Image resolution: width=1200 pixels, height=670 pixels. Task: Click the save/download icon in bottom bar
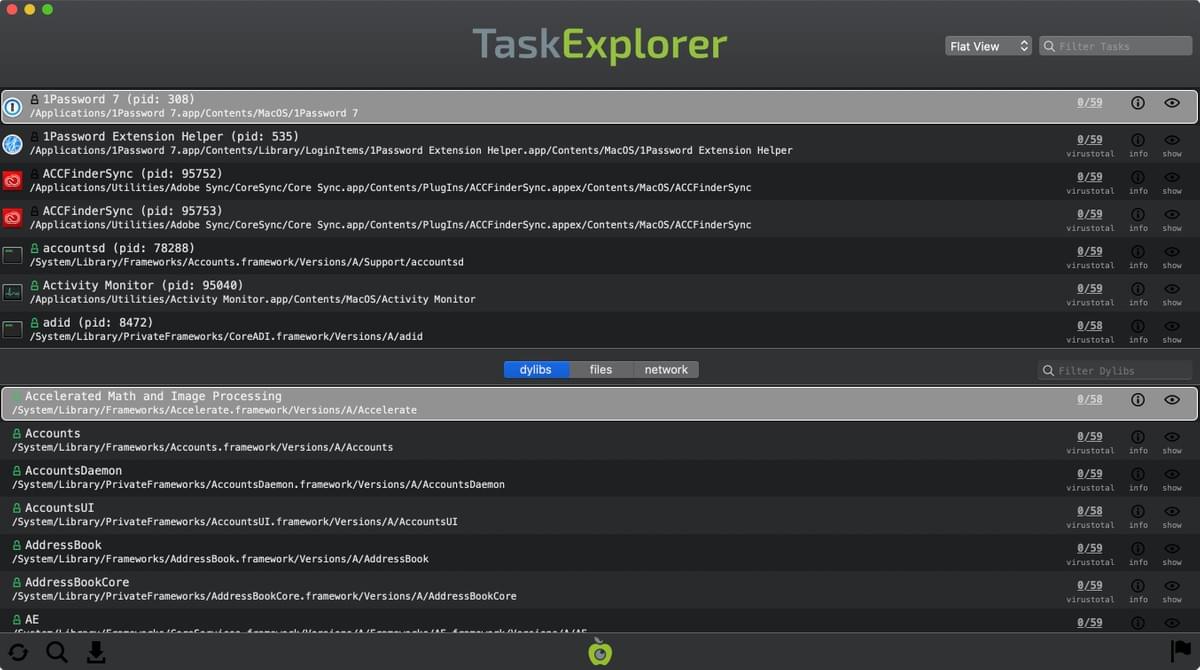point(96,653)
